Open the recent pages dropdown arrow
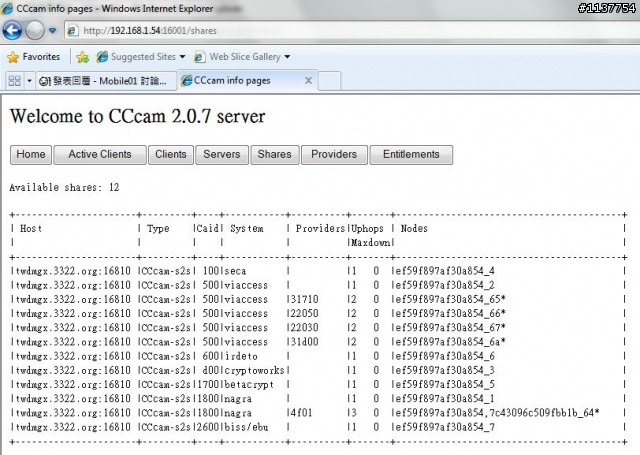Screen dimensions: 640x455 click(x=52, y=30)
